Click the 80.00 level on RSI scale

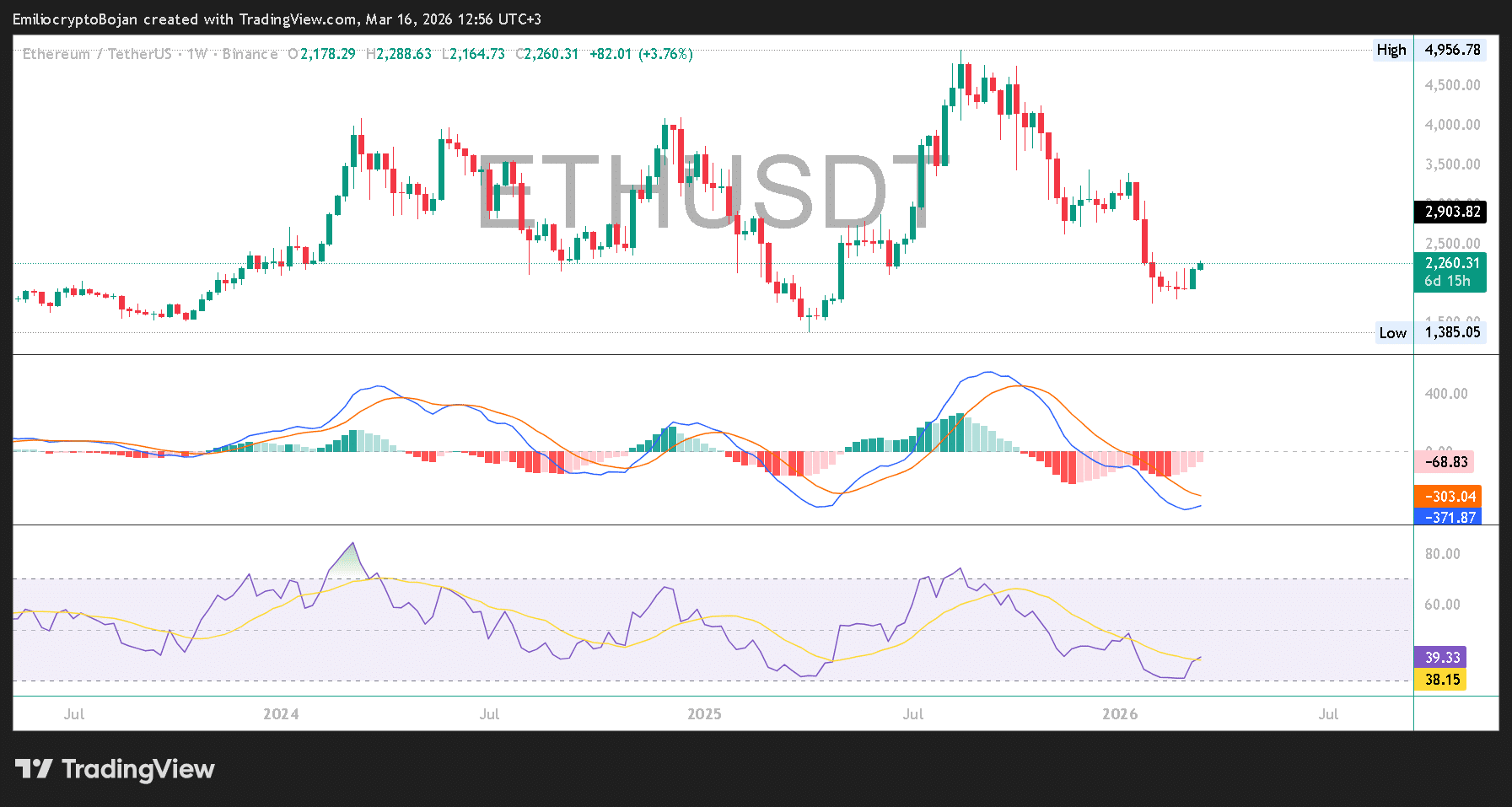tap(1442, 554)
